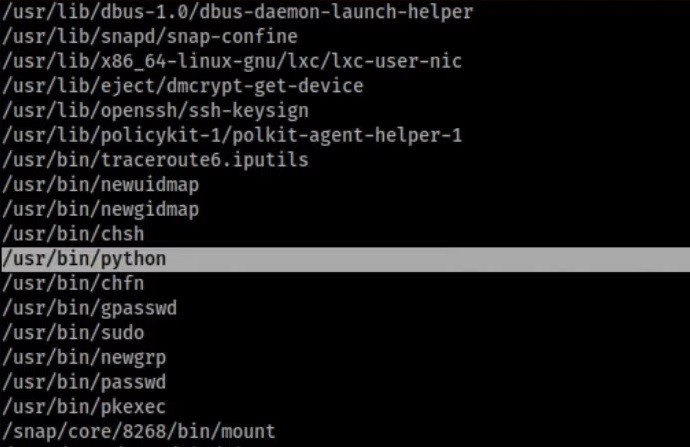The width and height of the screenshot is (690, 447).
Task: Click the /usr/lib/snapd/snap-confine line
Action: 150,37
